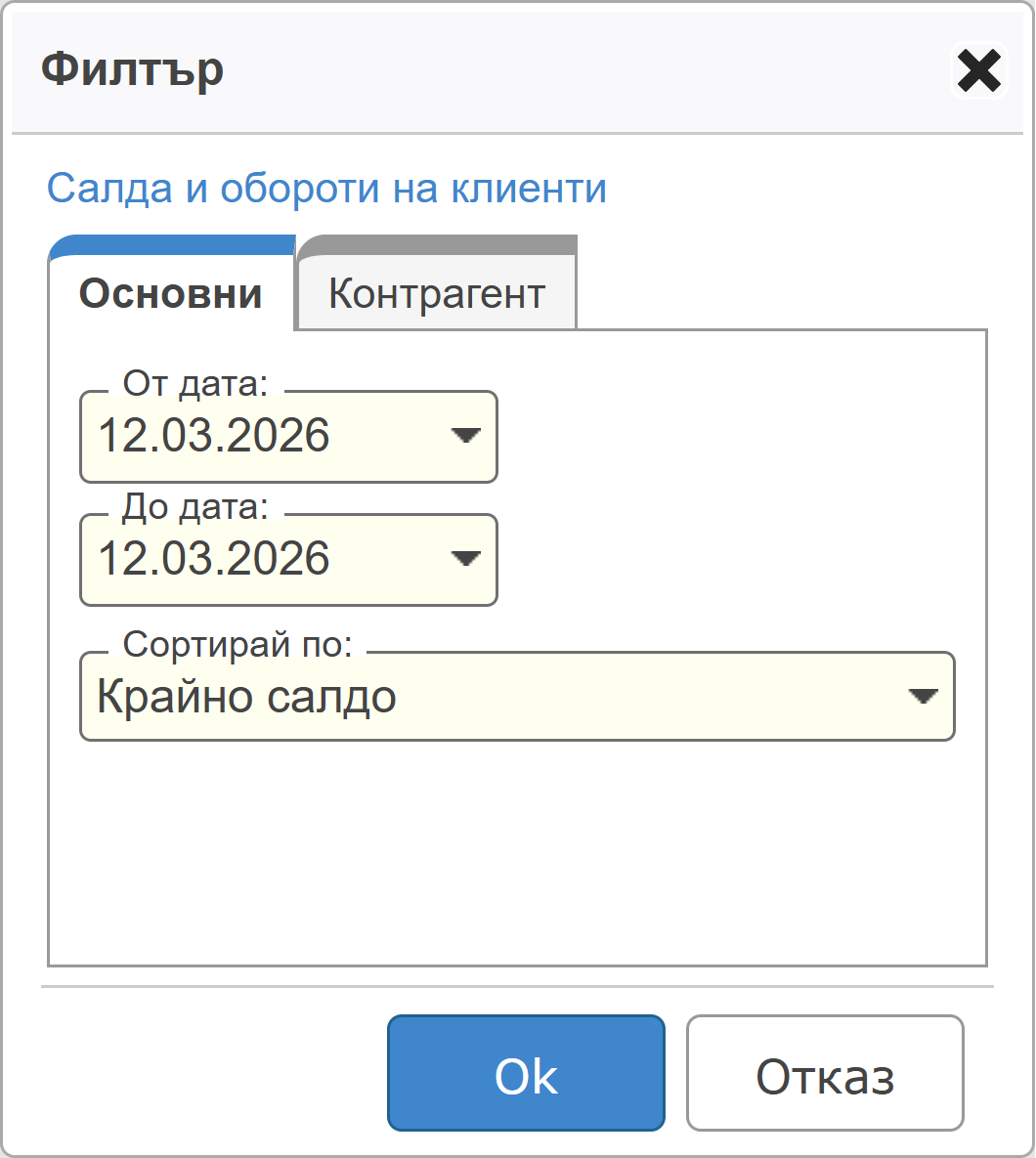Switch to the Контрагент tab
Viewport: 1036px width, 1158px height.
[x=436, y=293]
